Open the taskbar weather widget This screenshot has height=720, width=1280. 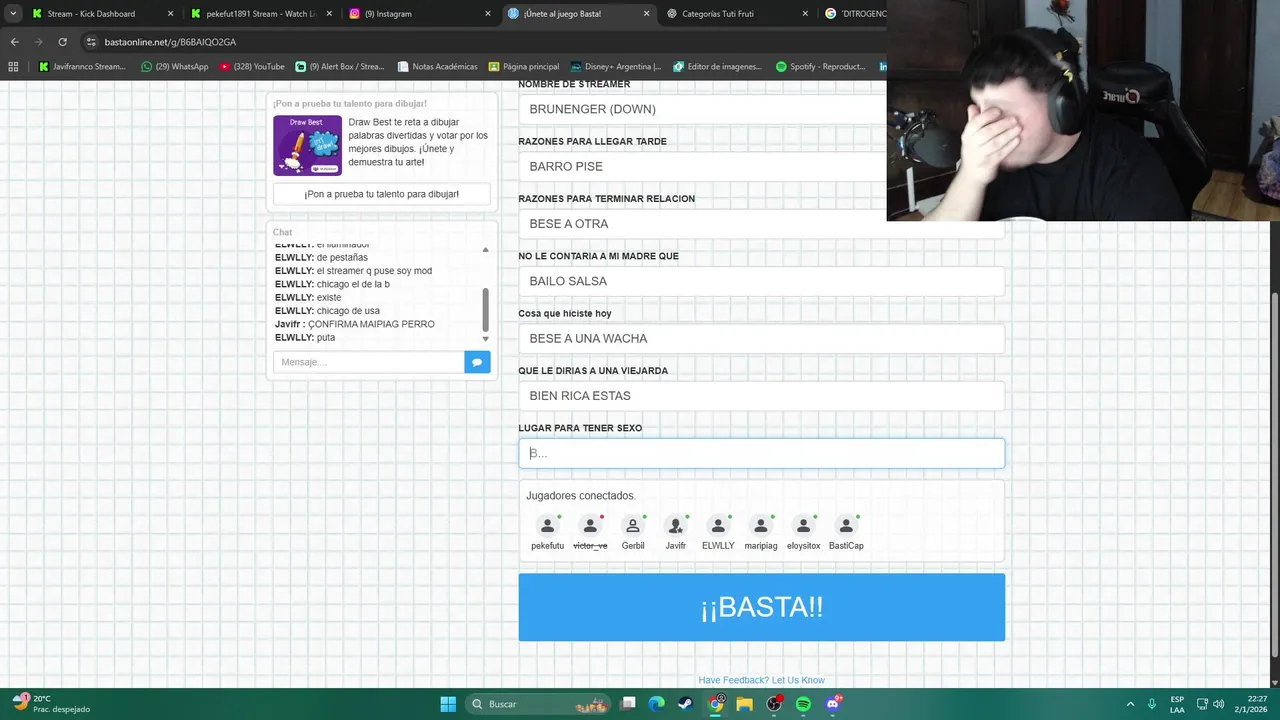click(50, 704)
